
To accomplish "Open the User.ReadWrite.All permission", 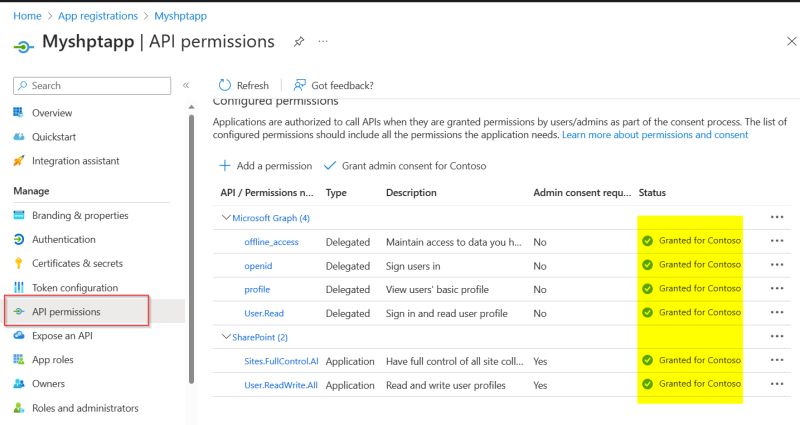I will (x=281, y=385).
